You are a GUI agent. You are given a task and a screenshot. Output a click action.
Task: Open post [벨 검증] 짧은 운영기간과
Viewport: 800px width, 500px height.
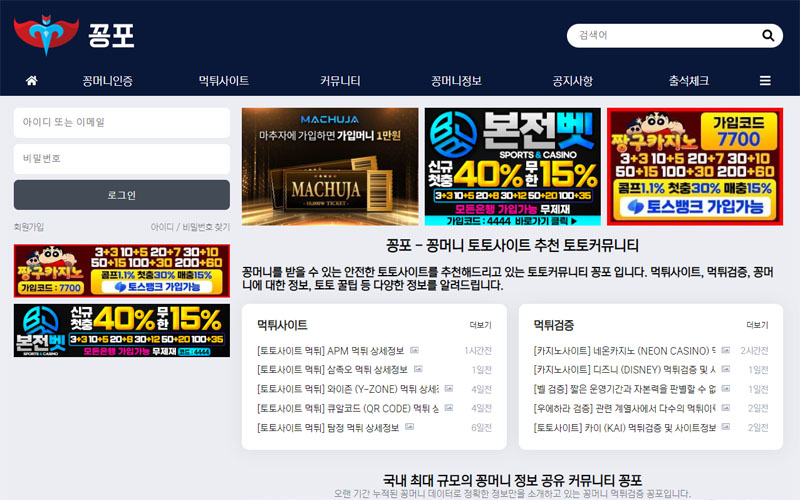pyautogui.click(x=624, y=389)
